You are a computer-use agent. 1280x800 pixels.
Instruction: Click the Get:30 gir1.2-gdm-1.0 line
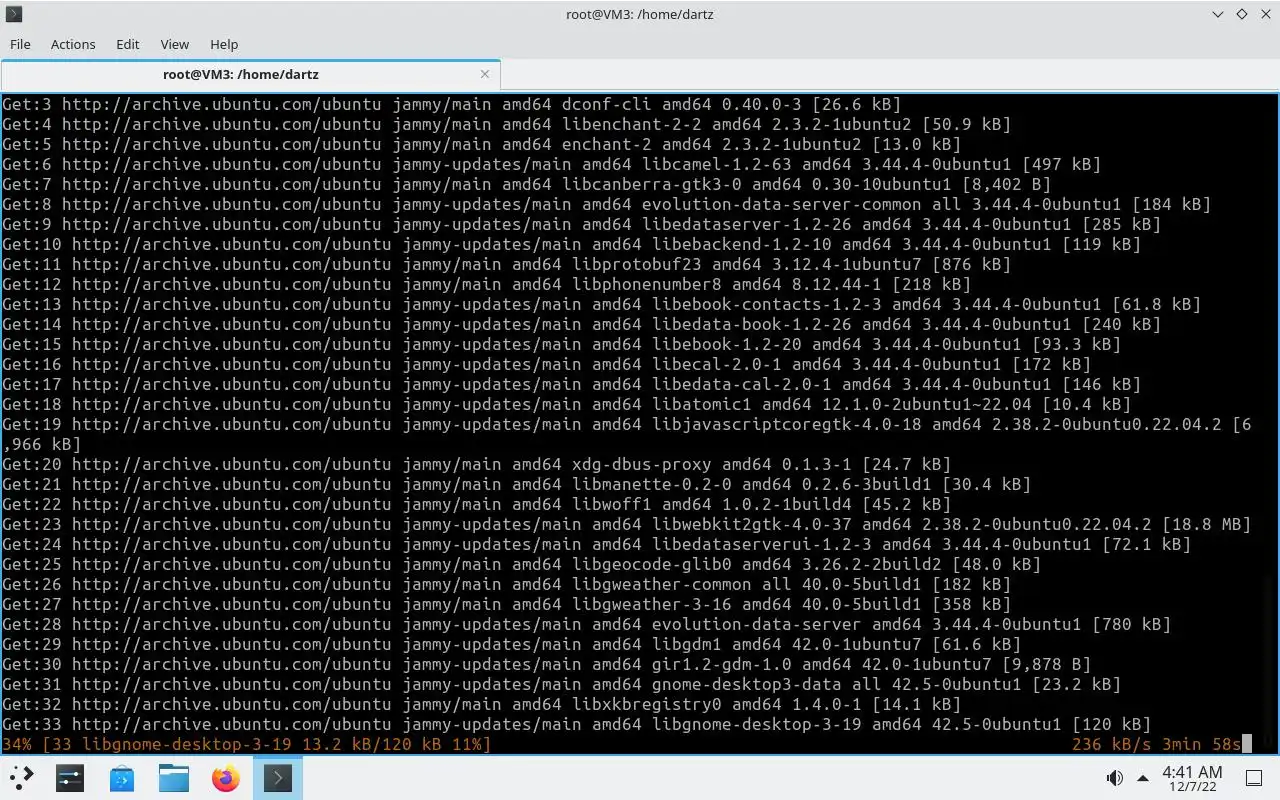tap(546, 664)
